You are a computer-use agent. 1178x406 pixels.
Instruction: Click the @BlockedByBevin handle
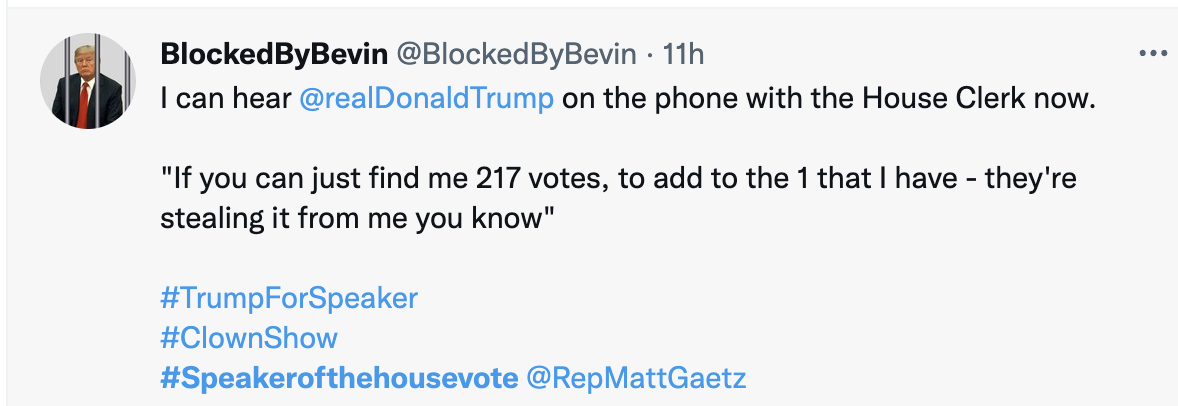pos(516,55)
